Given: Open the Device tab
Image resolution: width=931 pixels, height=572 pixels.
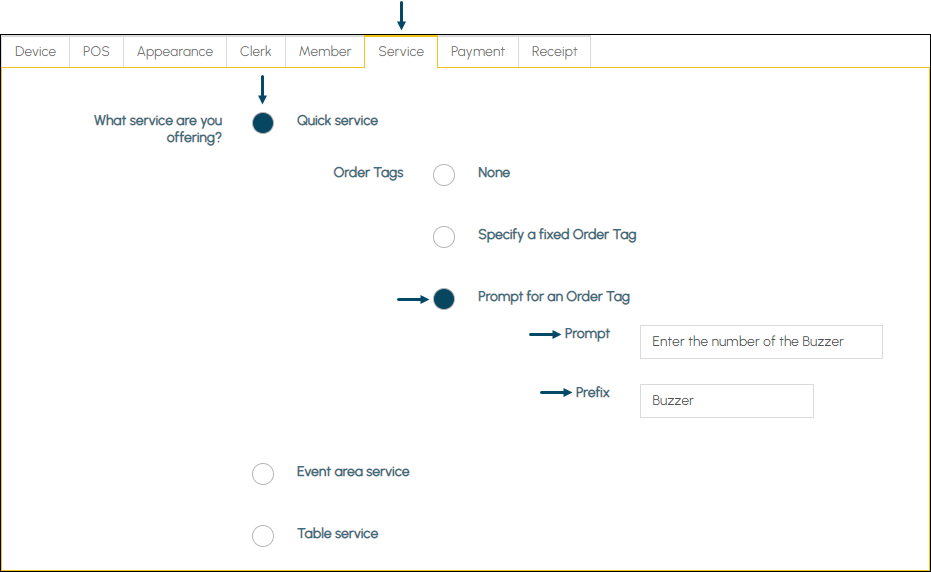Looking at the screenshot, I should [x=36, y=52].
